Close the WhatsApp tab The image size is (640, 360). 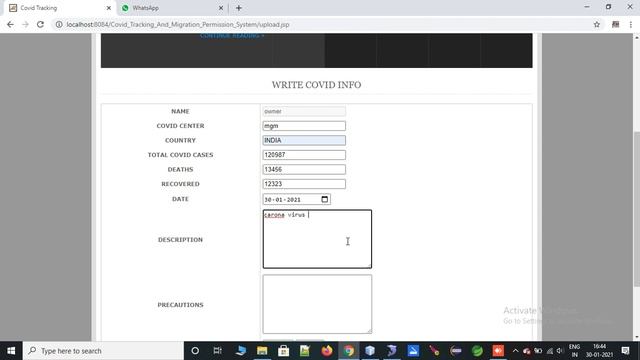pos(221,8)
